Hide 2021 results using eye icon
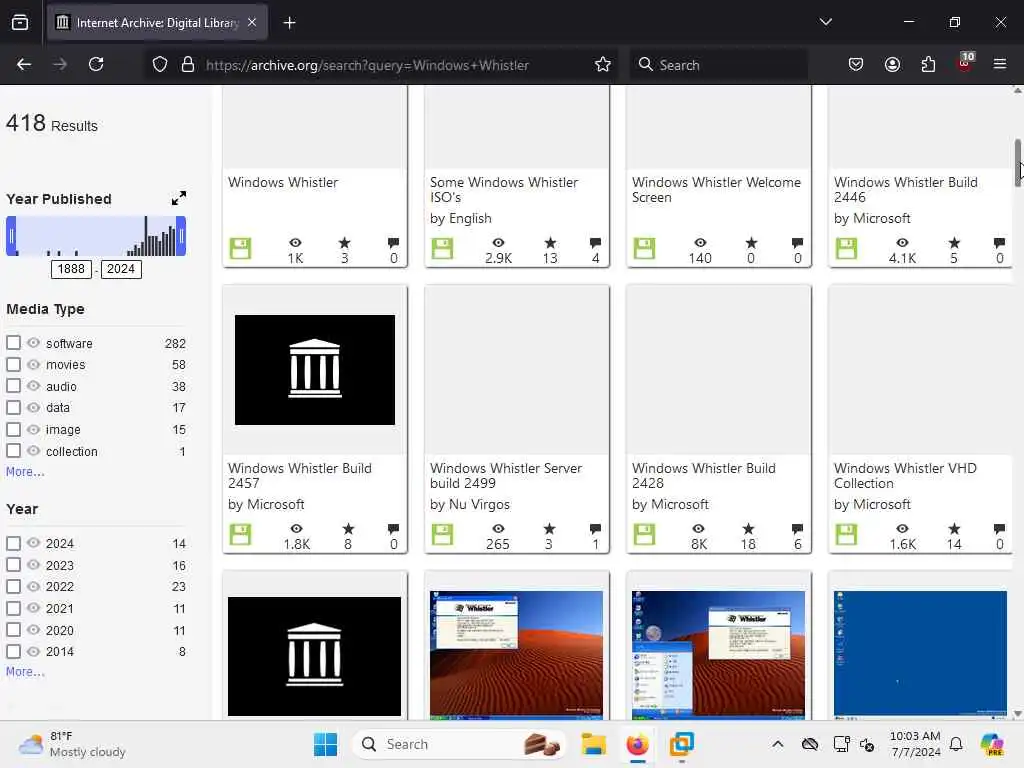Screen dimensions: 1024x768 click(33, 608)
